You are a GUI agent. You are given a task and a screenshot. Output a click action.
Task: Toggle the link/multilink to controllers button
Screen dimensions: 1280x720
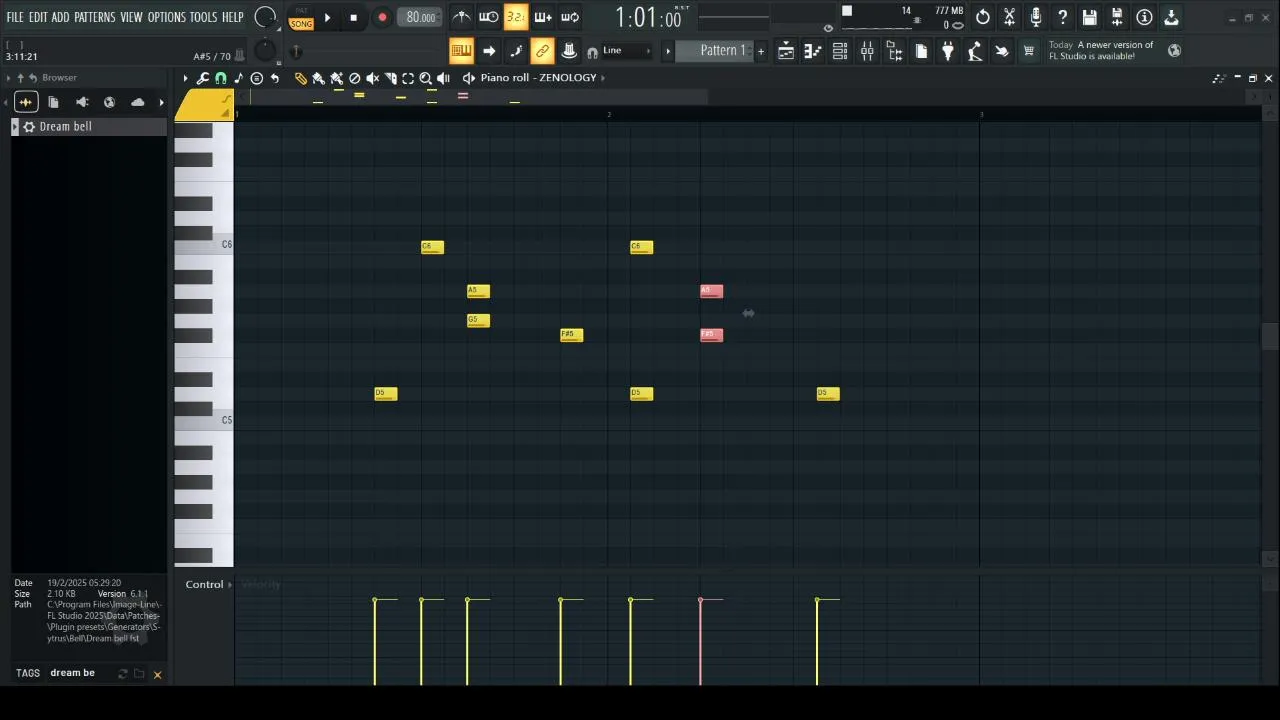(542, 51)
